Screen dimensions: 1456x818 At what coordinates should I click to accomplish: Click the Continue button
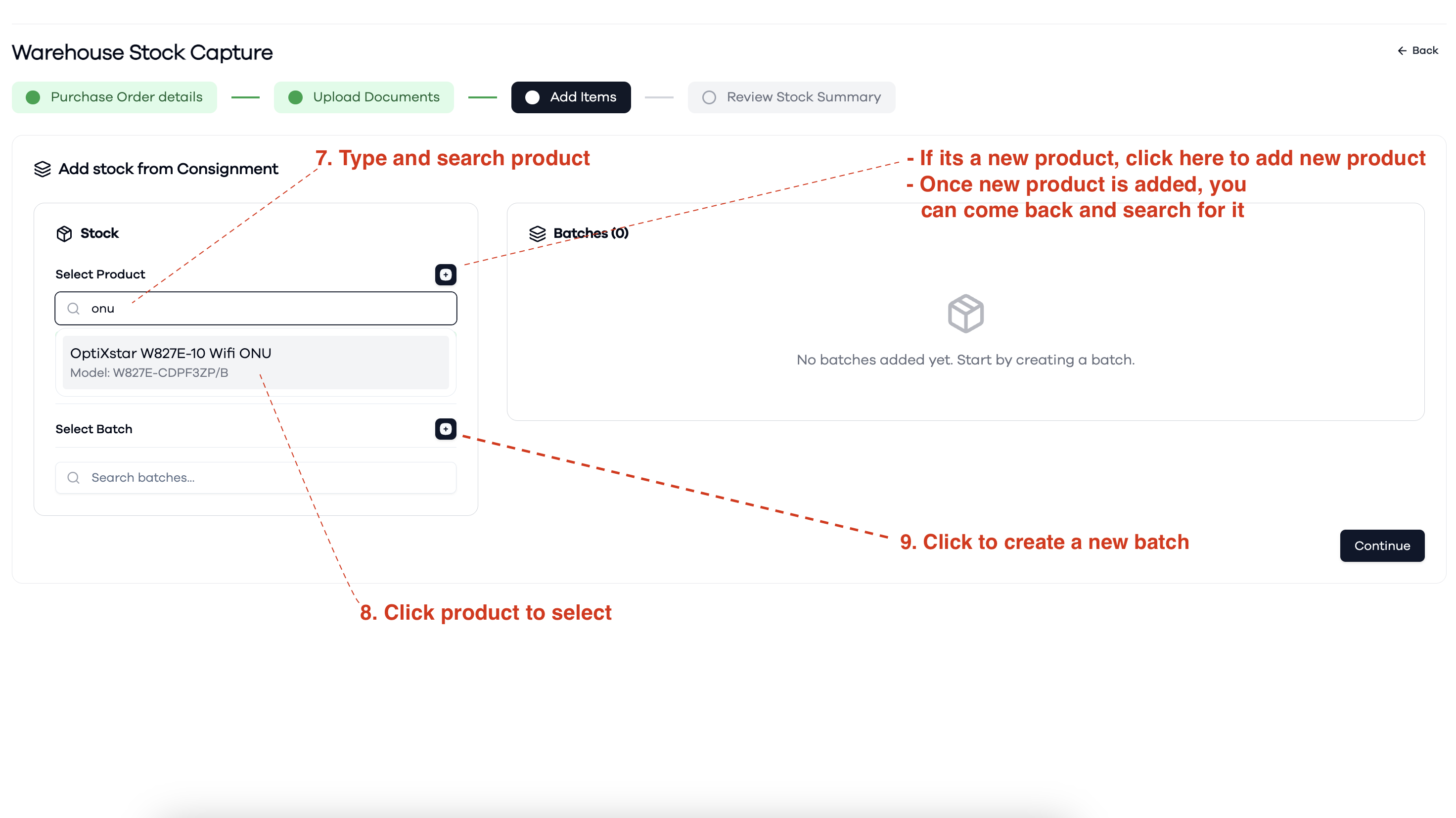point(1382,545)
